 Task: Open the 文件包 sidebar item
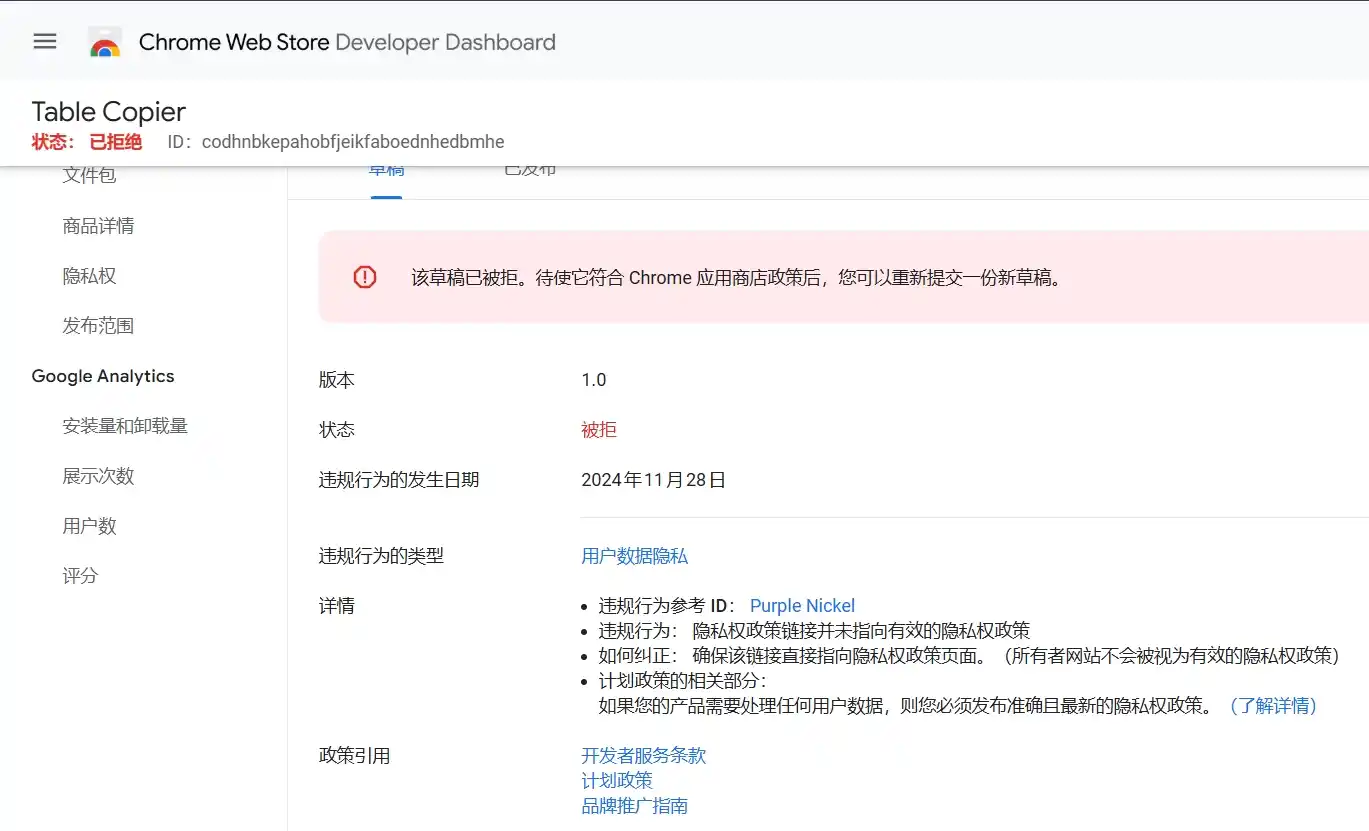pos(90,176)
